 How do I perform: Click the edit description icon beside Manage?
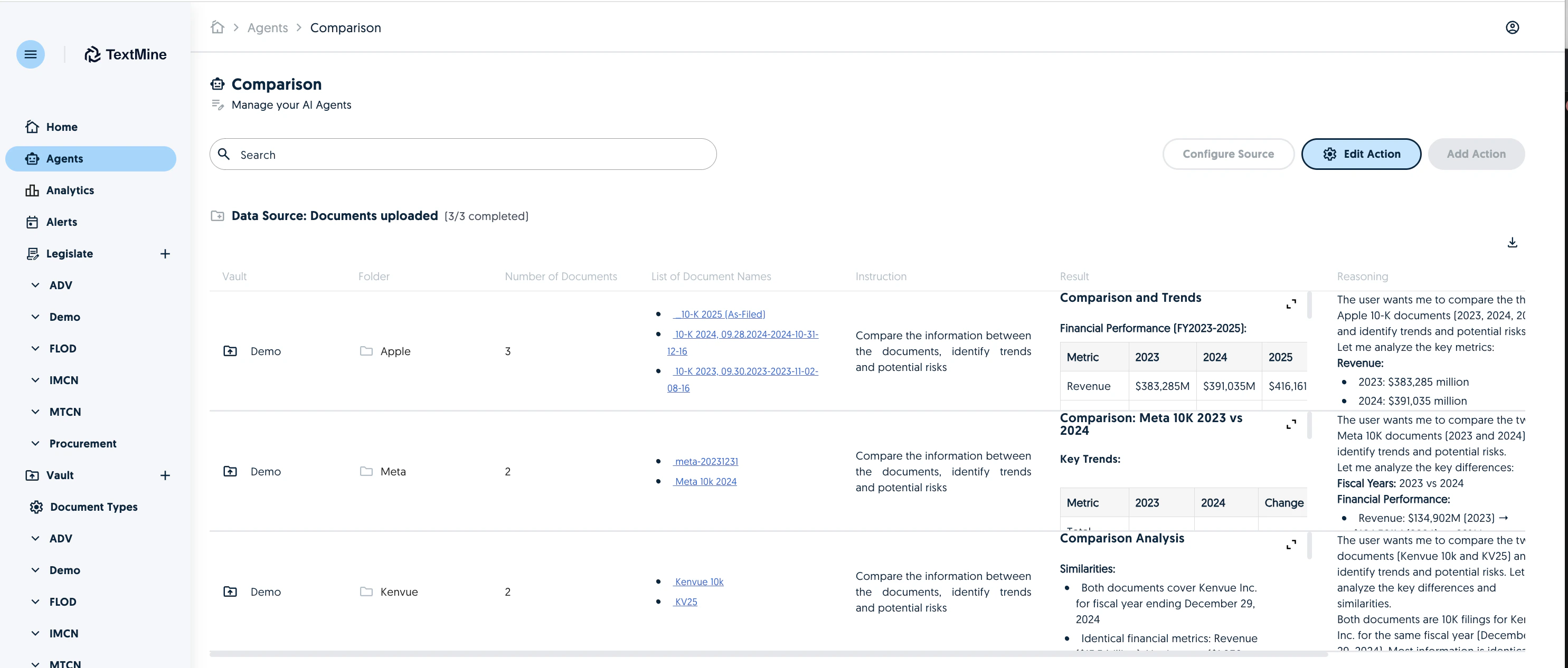pyautogui.click(x=218, y=104)
